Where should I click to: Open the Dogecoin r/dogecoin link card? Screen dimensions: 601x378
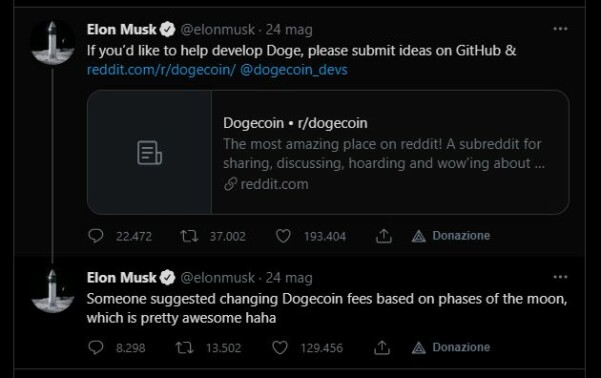coord(328,152)
